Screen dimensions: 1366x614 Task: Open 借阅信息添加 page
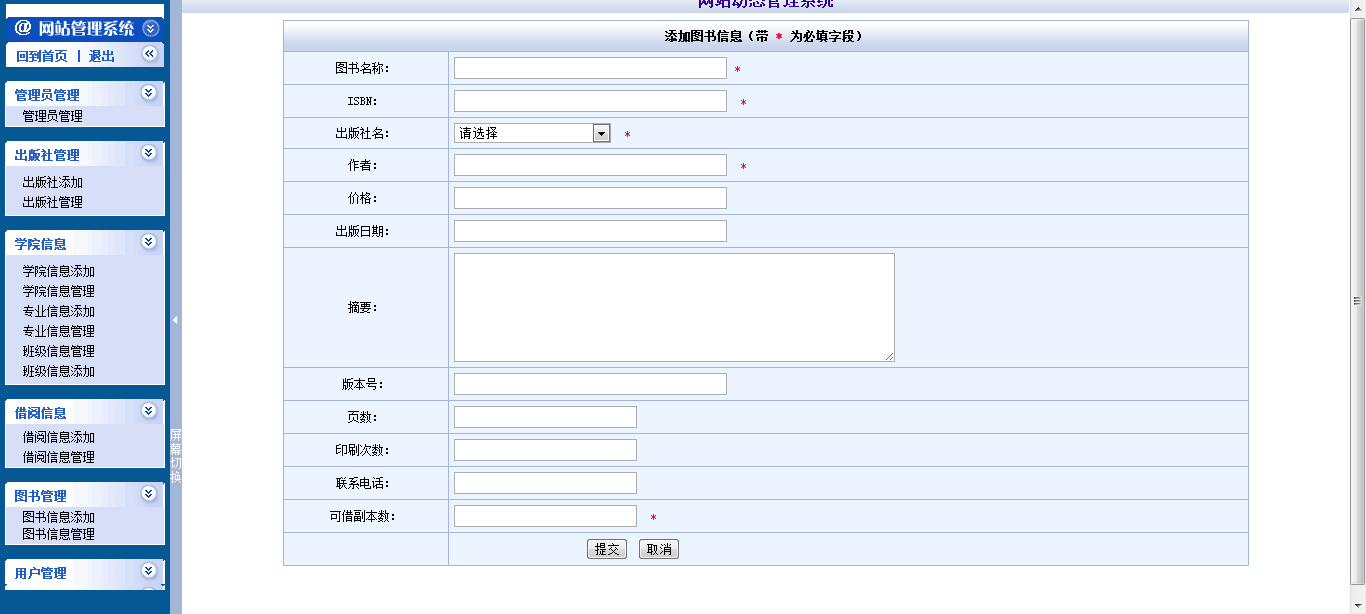click(59, 437)
